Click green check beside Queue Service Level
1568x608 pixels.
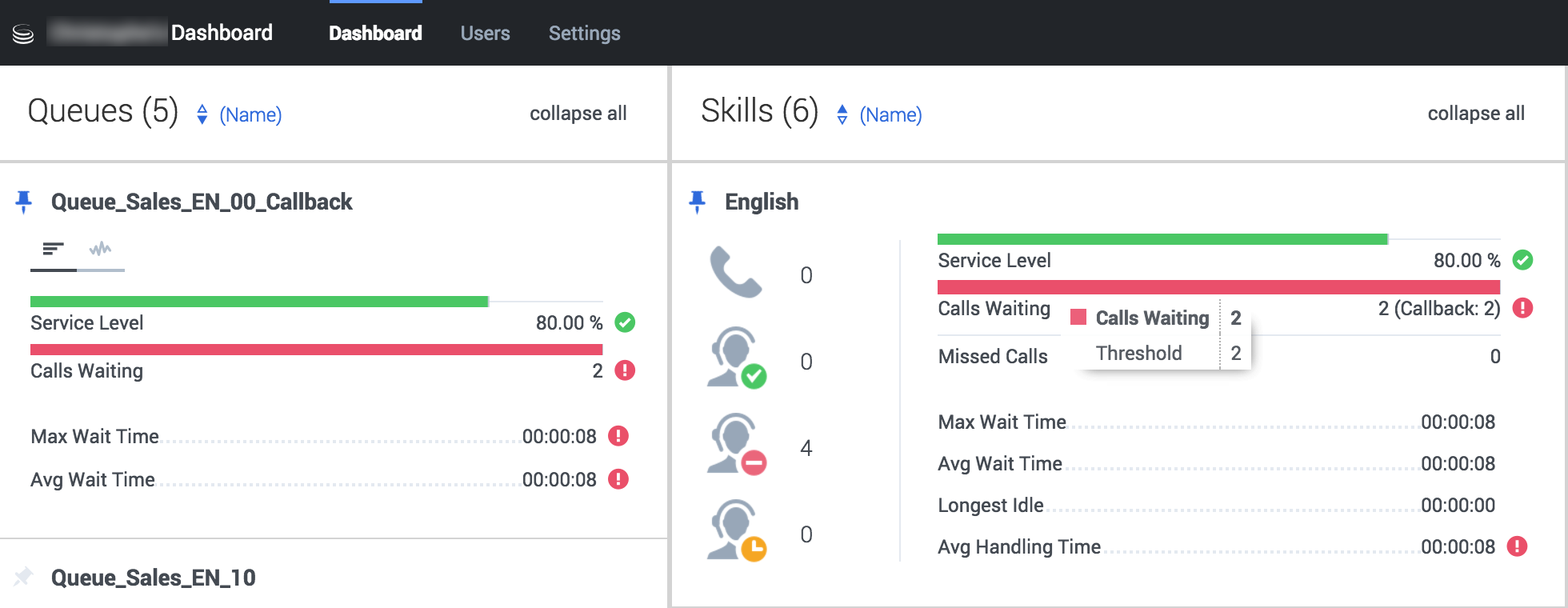tap(625, 322)
